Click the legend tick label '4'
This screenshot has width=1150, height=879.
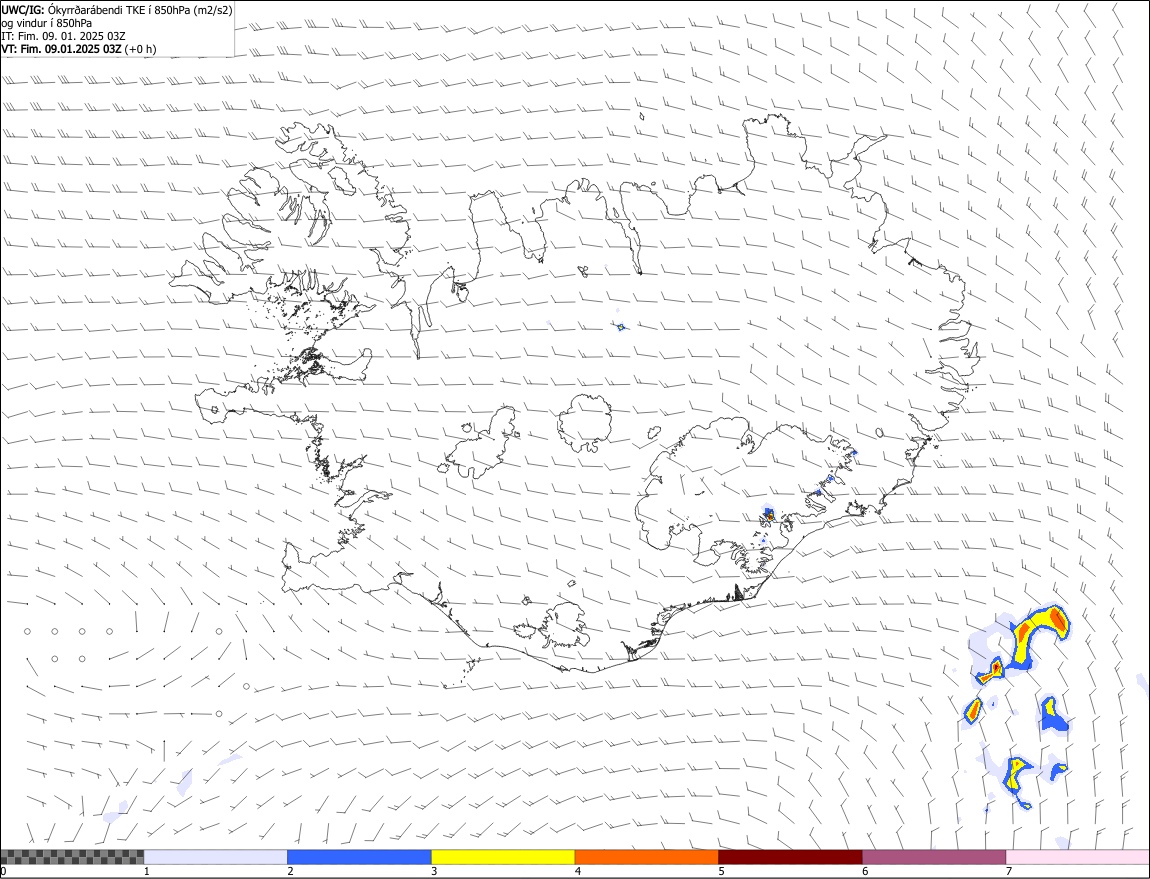point(578,872)
